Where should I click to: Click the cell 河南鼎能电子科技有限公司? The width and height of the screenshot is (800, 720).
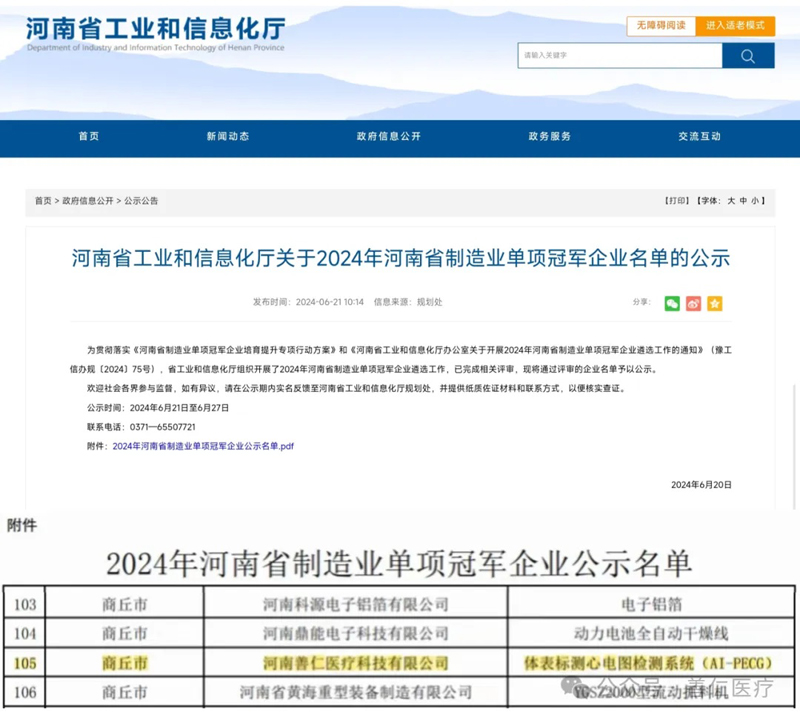click(x=356, y=634)
